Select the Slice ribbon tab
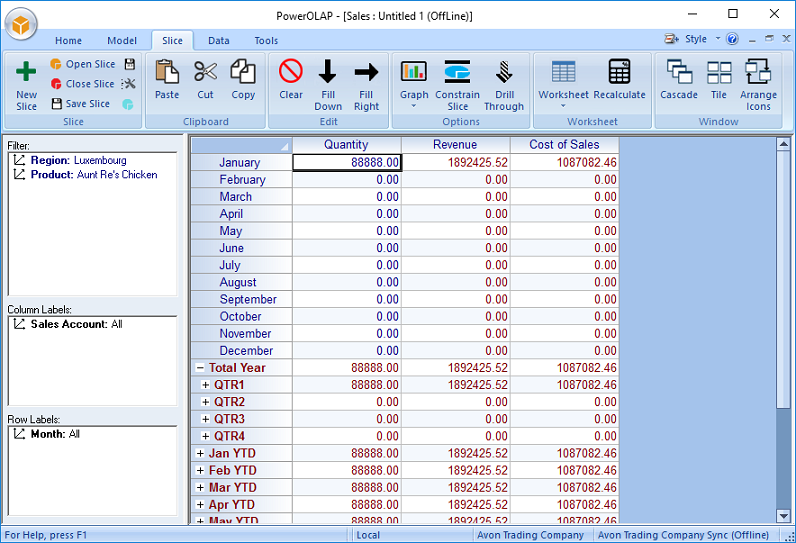The height and width of the screenshot is (543, 796). tap(172, 41)
